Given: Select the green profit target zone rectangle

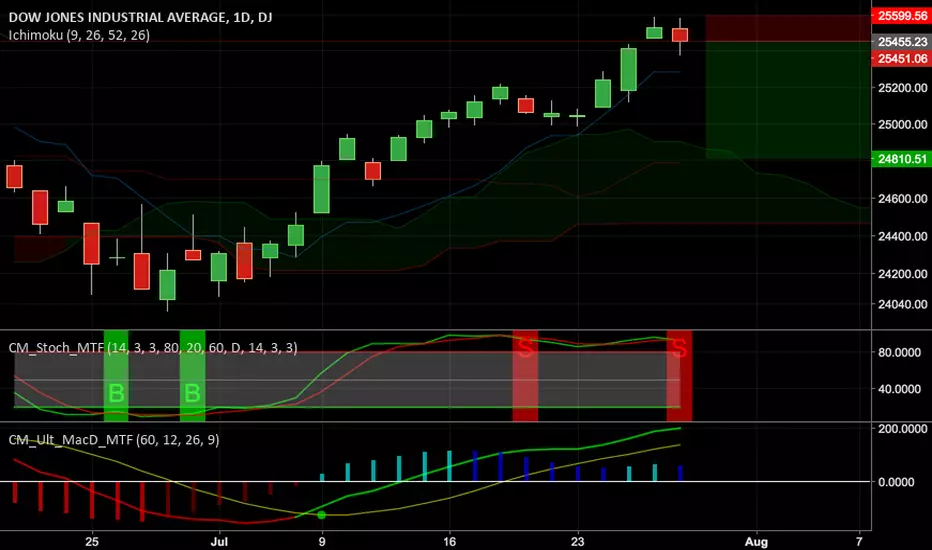Looking at the screenshot, I should [x=788, y=100].
